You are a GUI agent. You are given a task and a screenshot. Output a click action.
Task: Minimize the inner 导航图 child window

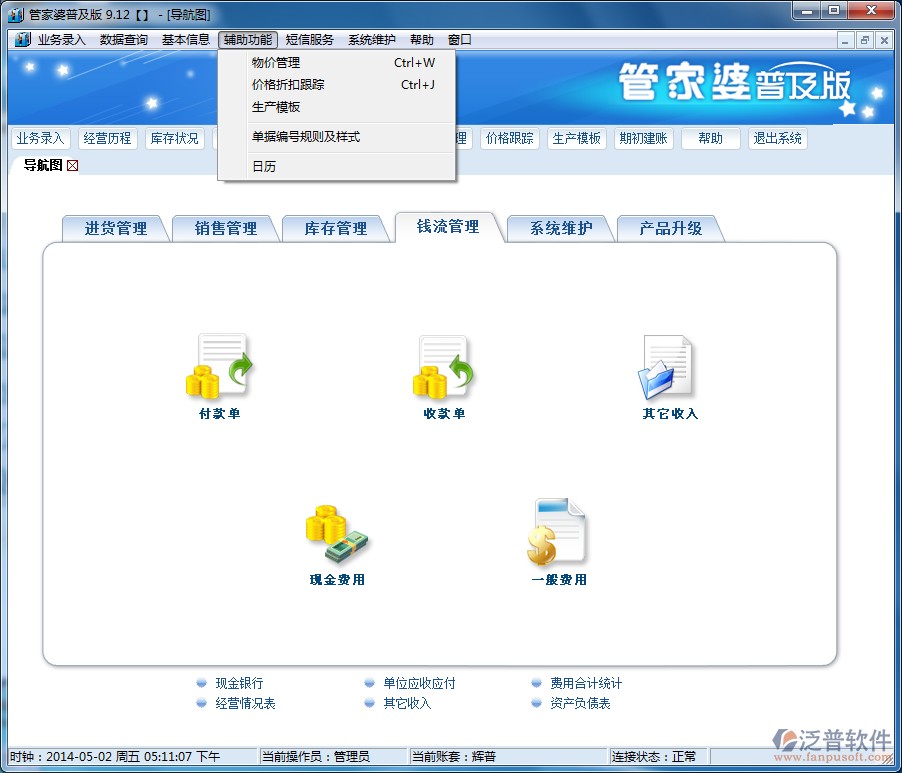click(x=844, y=40)
